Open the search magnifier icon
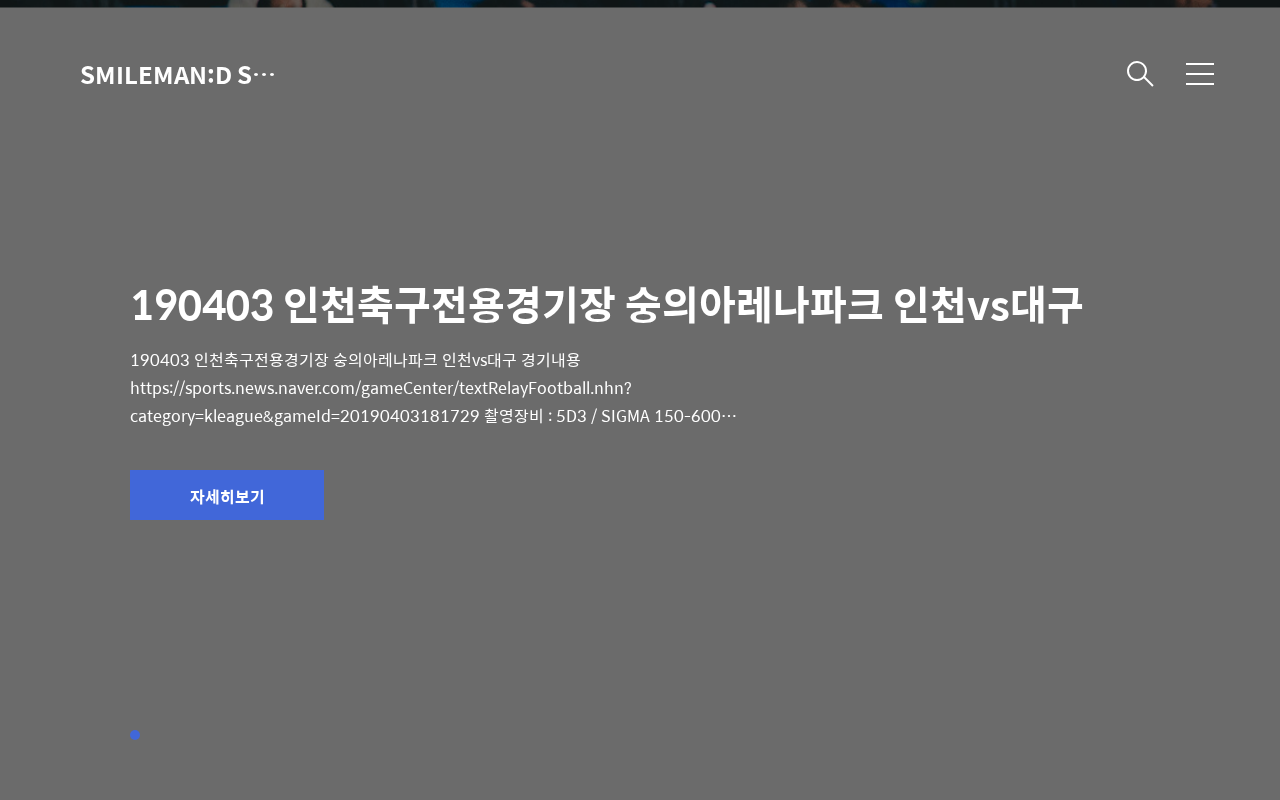Image resolution: width=1280 pixels, height=800 pixels. point(1140,74)
